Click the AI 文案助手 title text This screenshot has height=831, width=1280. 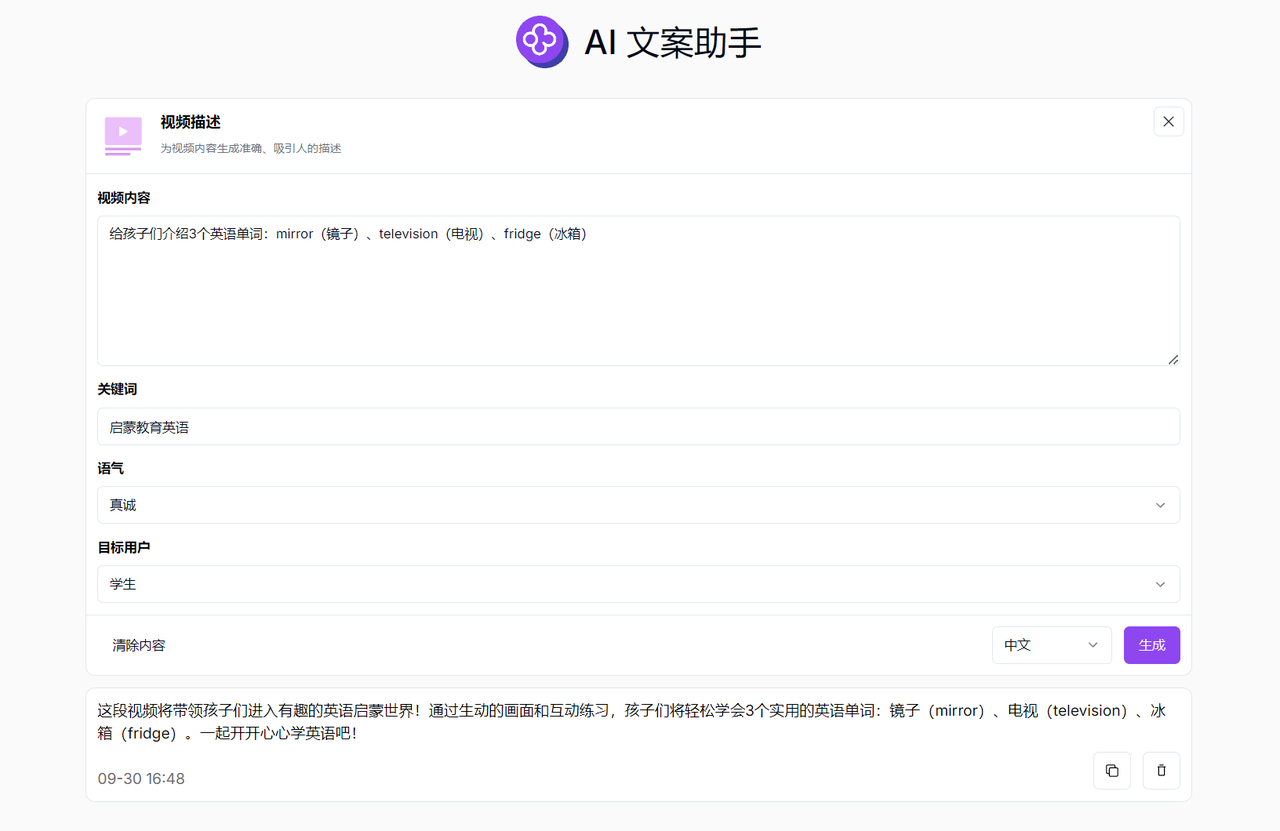coord(673,42)
